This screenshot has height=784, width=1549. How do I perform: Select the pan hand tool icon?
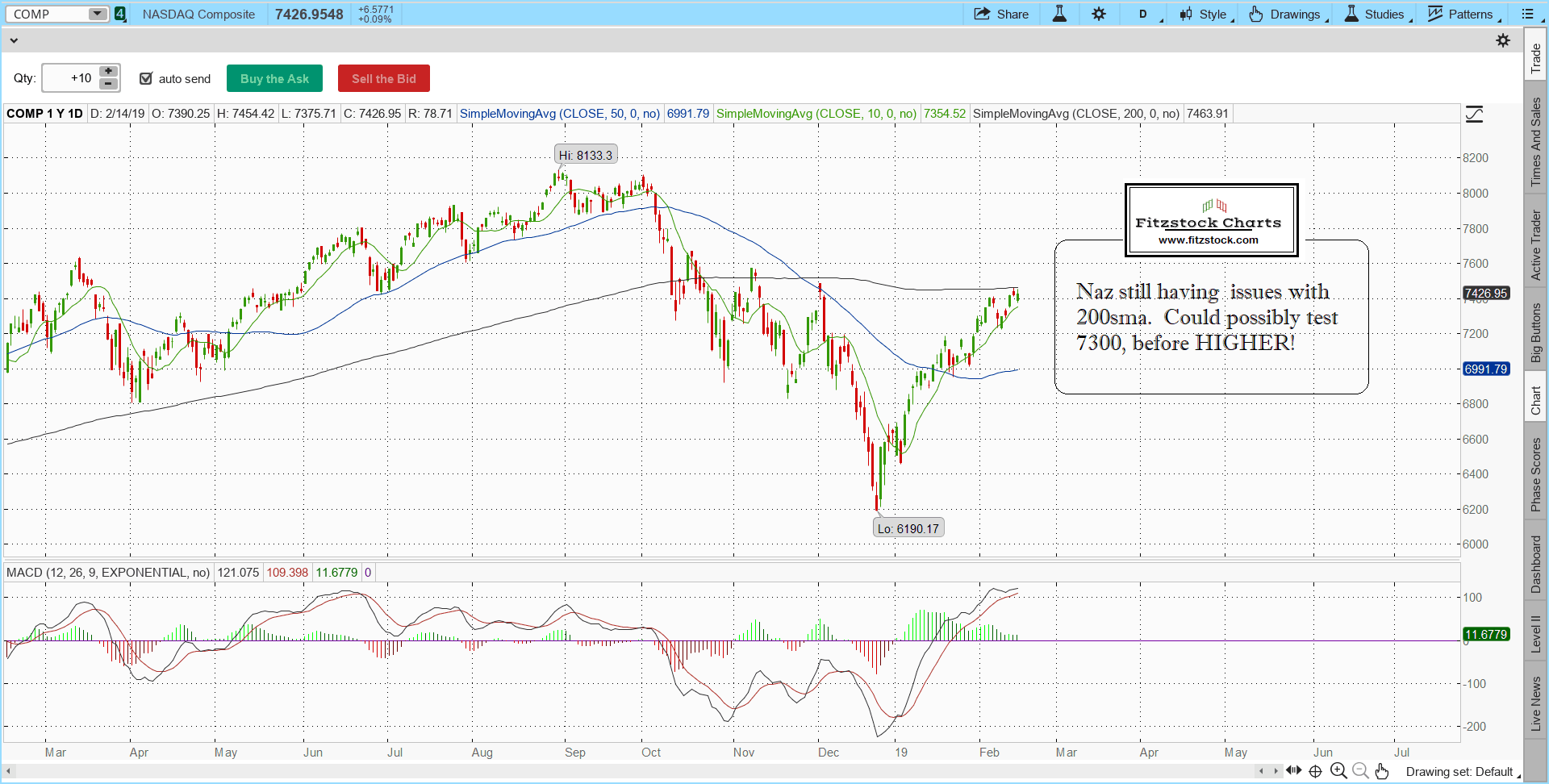(1382, 771)
